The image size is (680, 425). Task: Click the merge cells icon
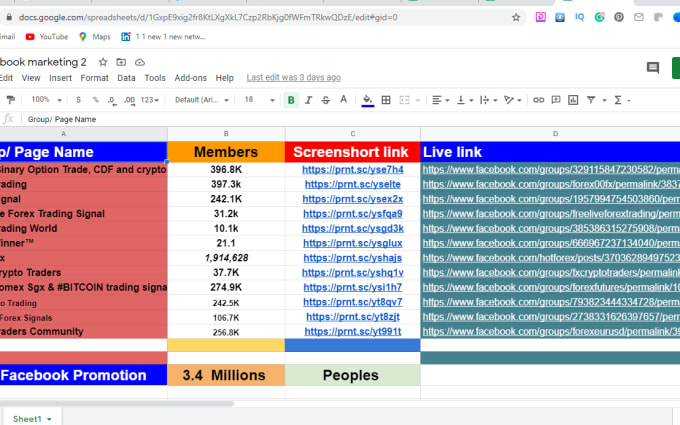404,100
